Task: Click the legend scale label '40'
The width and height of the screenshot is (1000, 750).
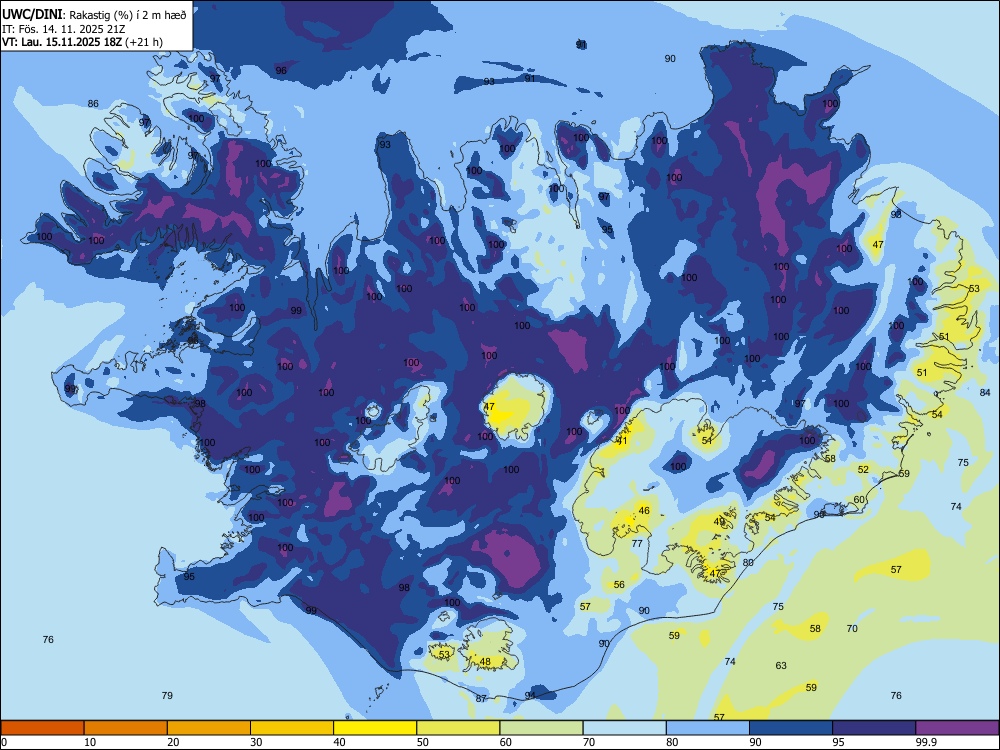Action: pos(339,742)
